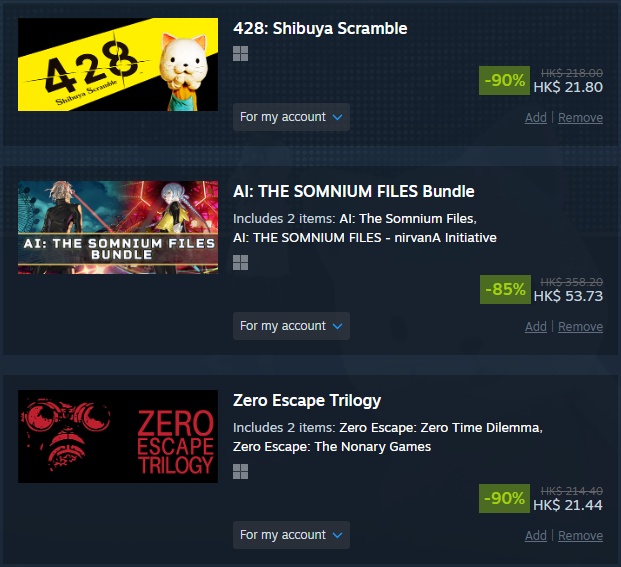Open 428 Shibuya Scramble cover thumbnail
621x567 pixels.
[x=118, y=65]
